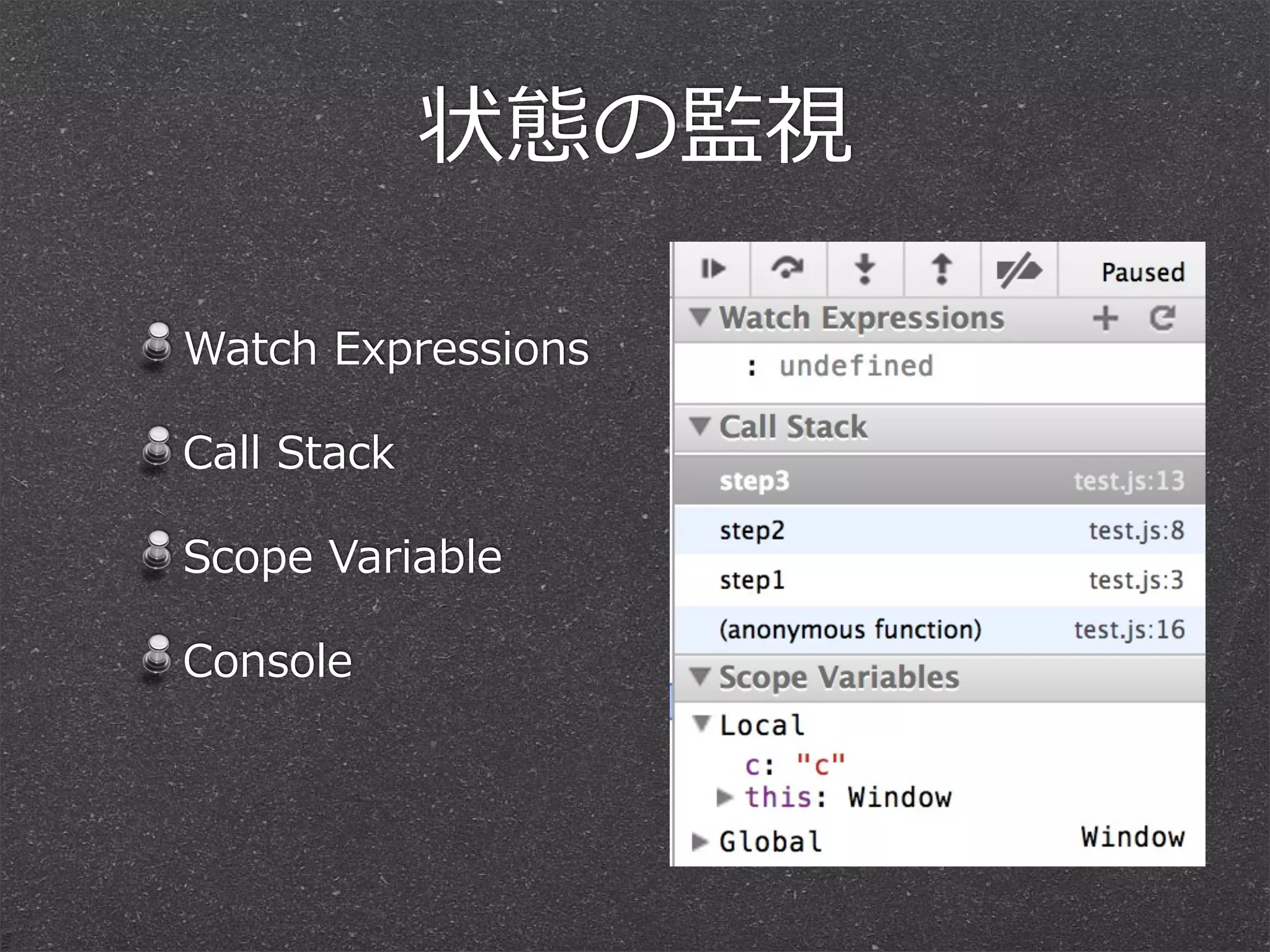The height and width of the screenshot is (952, 1270).
Task: Click the Paused status label
Action: pos(1143,272)
